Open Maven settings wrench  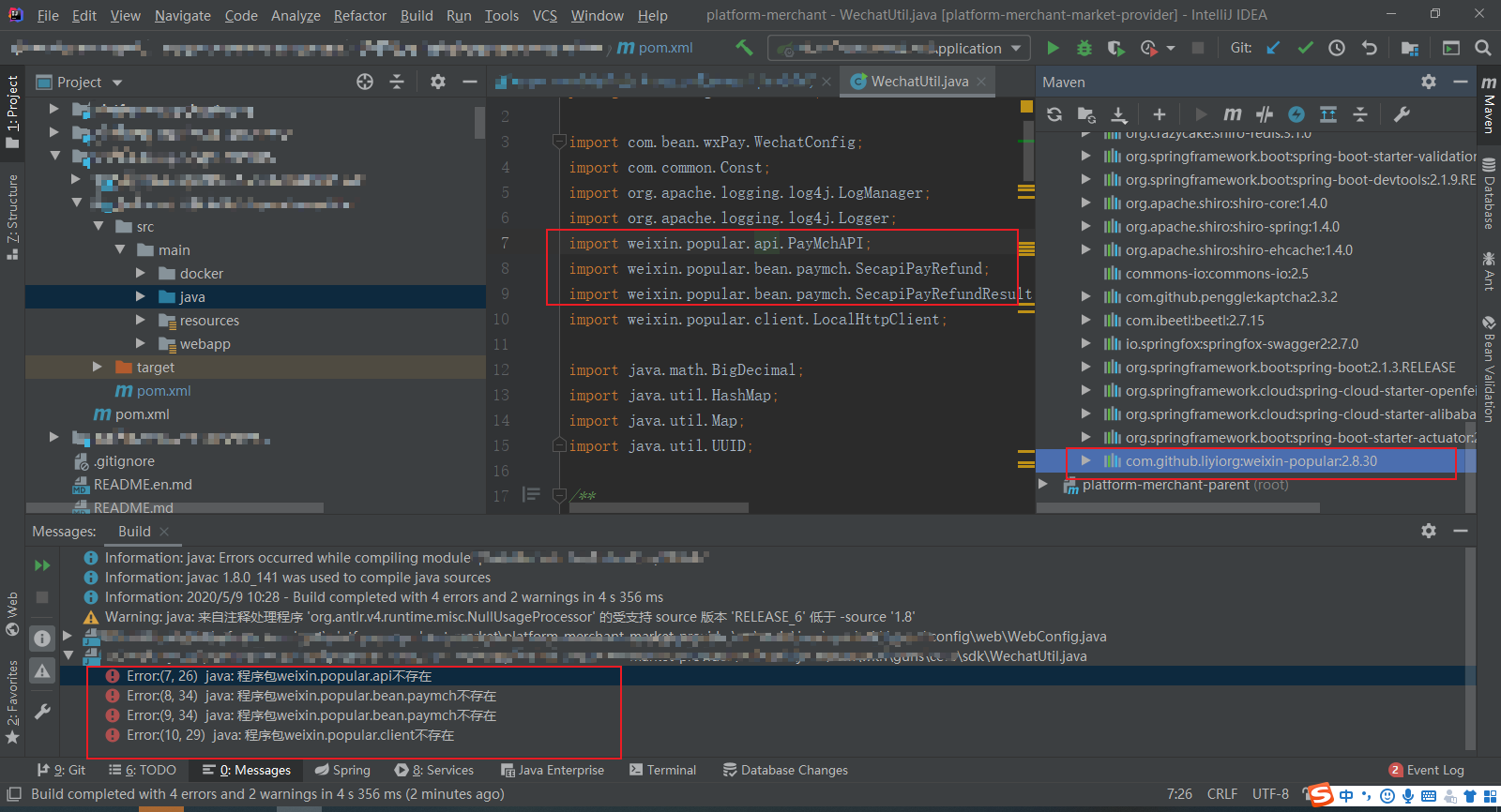tap(1402, 114)
